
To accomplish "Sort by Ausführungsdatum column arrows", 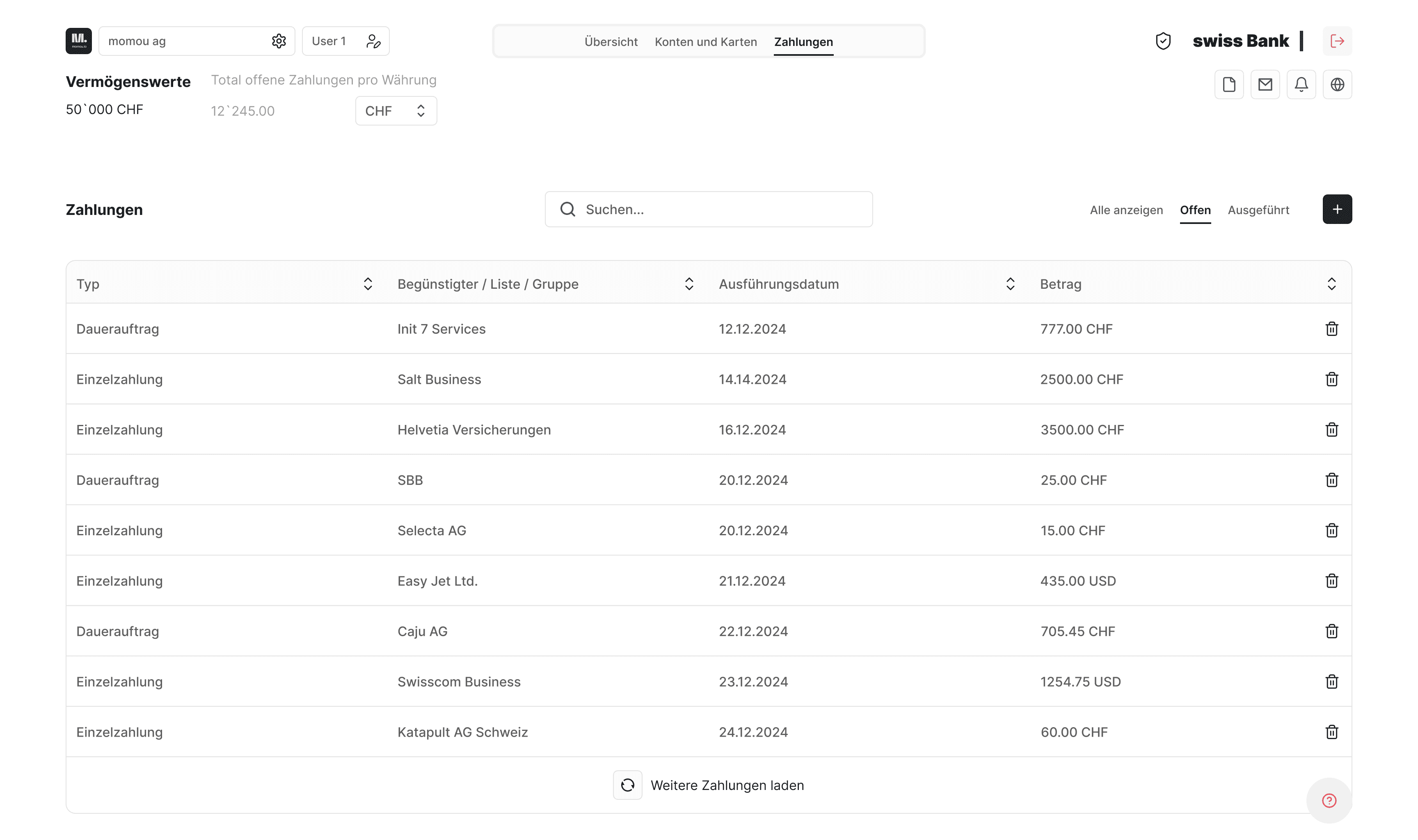I will click(1010, 284).
